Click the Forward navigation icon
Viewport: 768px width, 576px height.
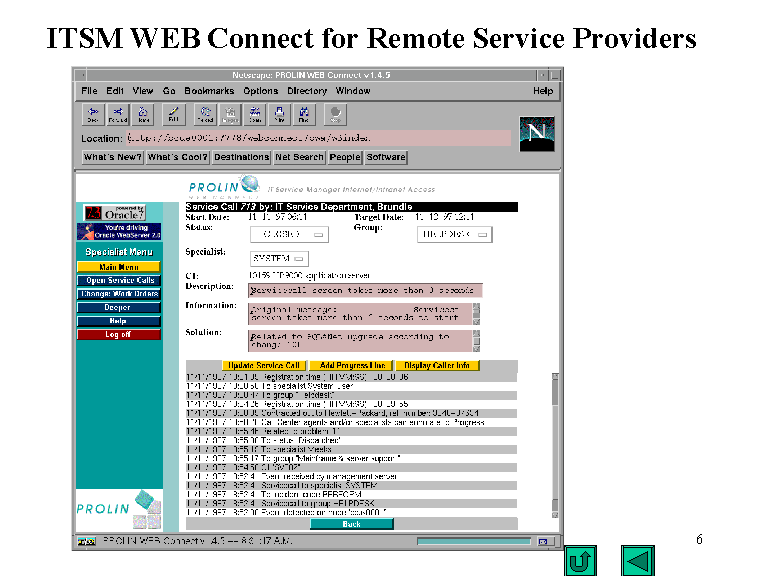pos(118,114)
